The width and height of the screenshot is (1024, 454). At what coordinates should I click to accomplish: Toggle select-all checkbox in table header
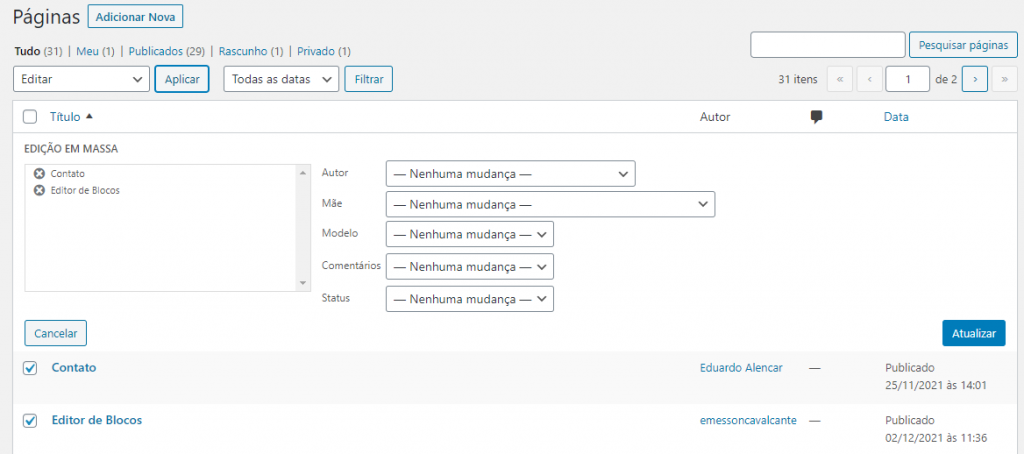click(29, 117)
